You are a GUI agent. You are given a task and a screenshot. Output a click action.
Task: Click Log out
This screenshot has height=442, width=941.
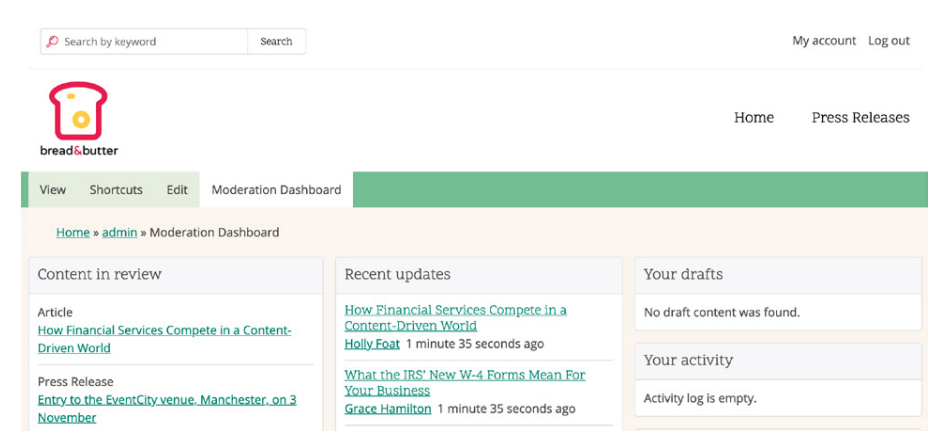[889, 41]
